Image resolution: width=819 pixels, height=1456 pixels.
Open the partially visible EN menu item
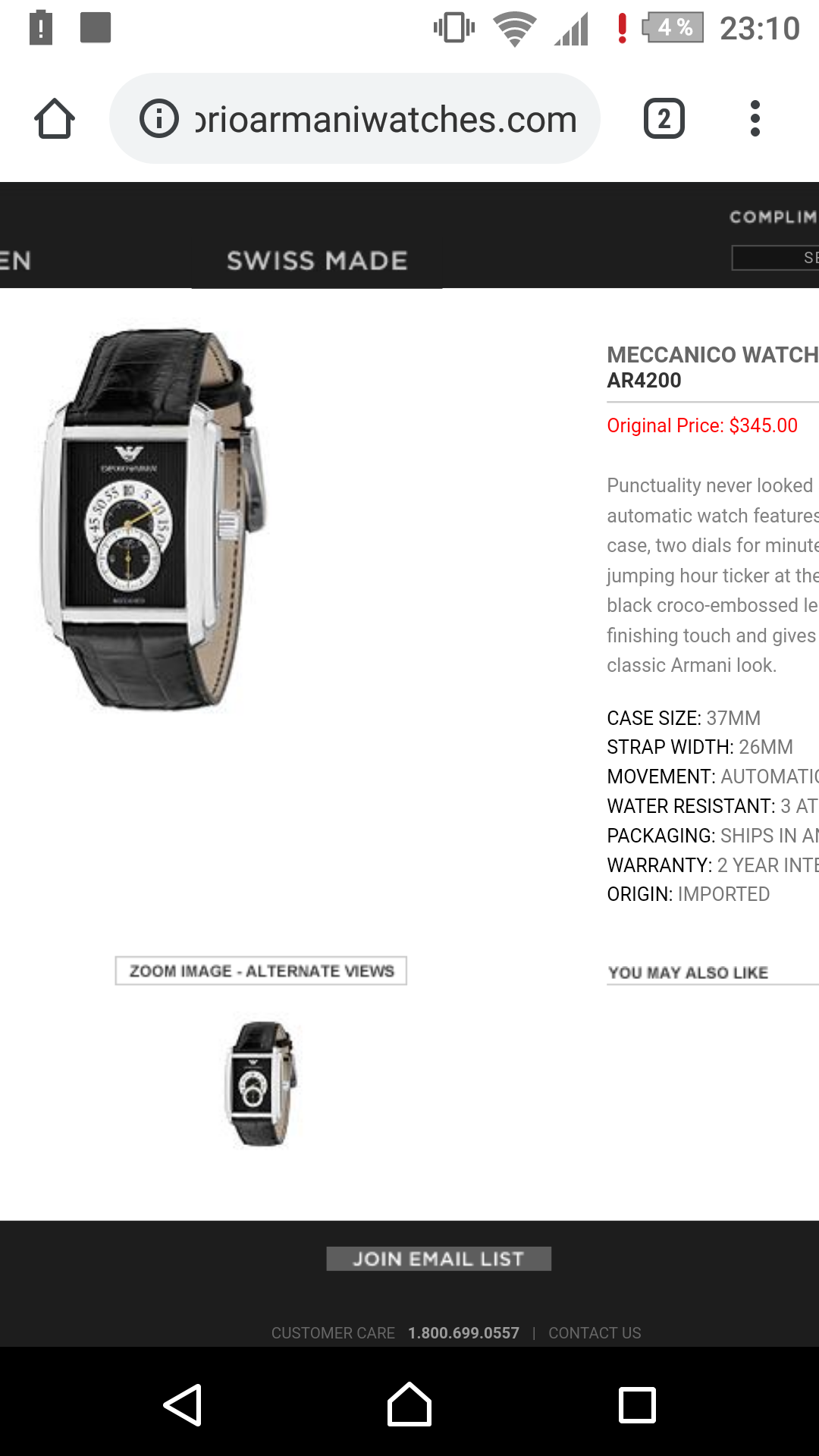click(x=15, y=261)
